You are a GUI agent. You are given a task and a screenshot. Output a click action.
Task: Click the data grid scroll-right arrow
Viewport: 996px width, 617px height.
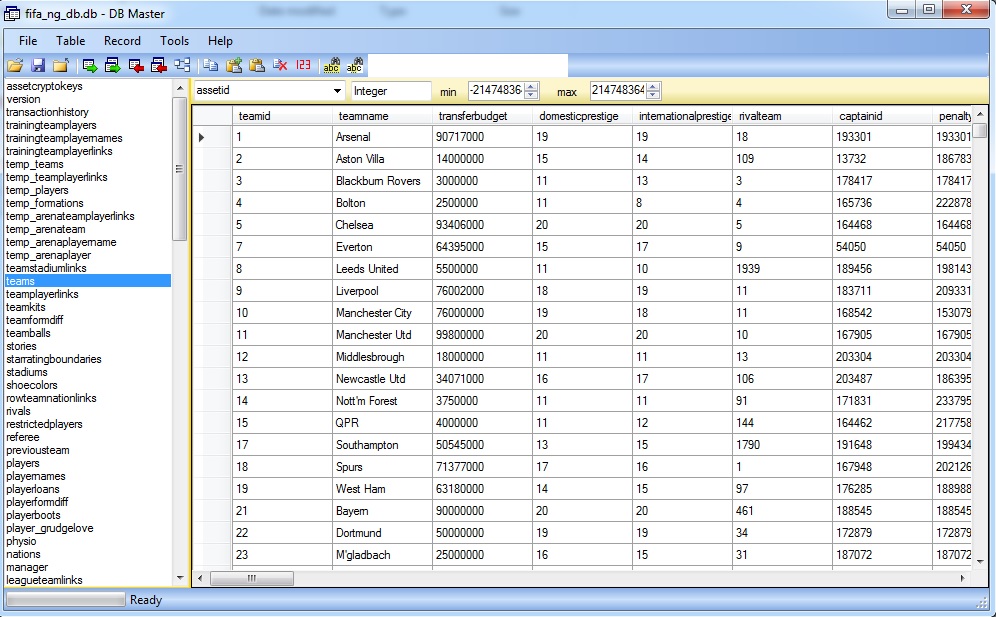click(x=962, y=578)
